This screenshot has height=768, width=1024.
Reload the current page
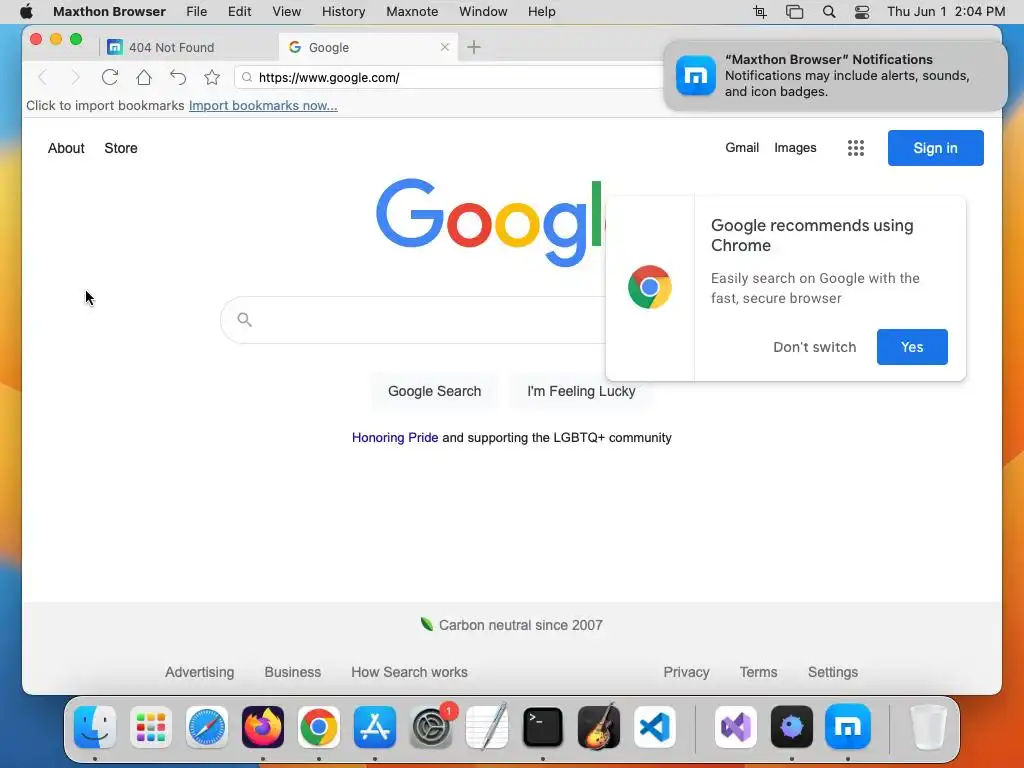point(110,77)
